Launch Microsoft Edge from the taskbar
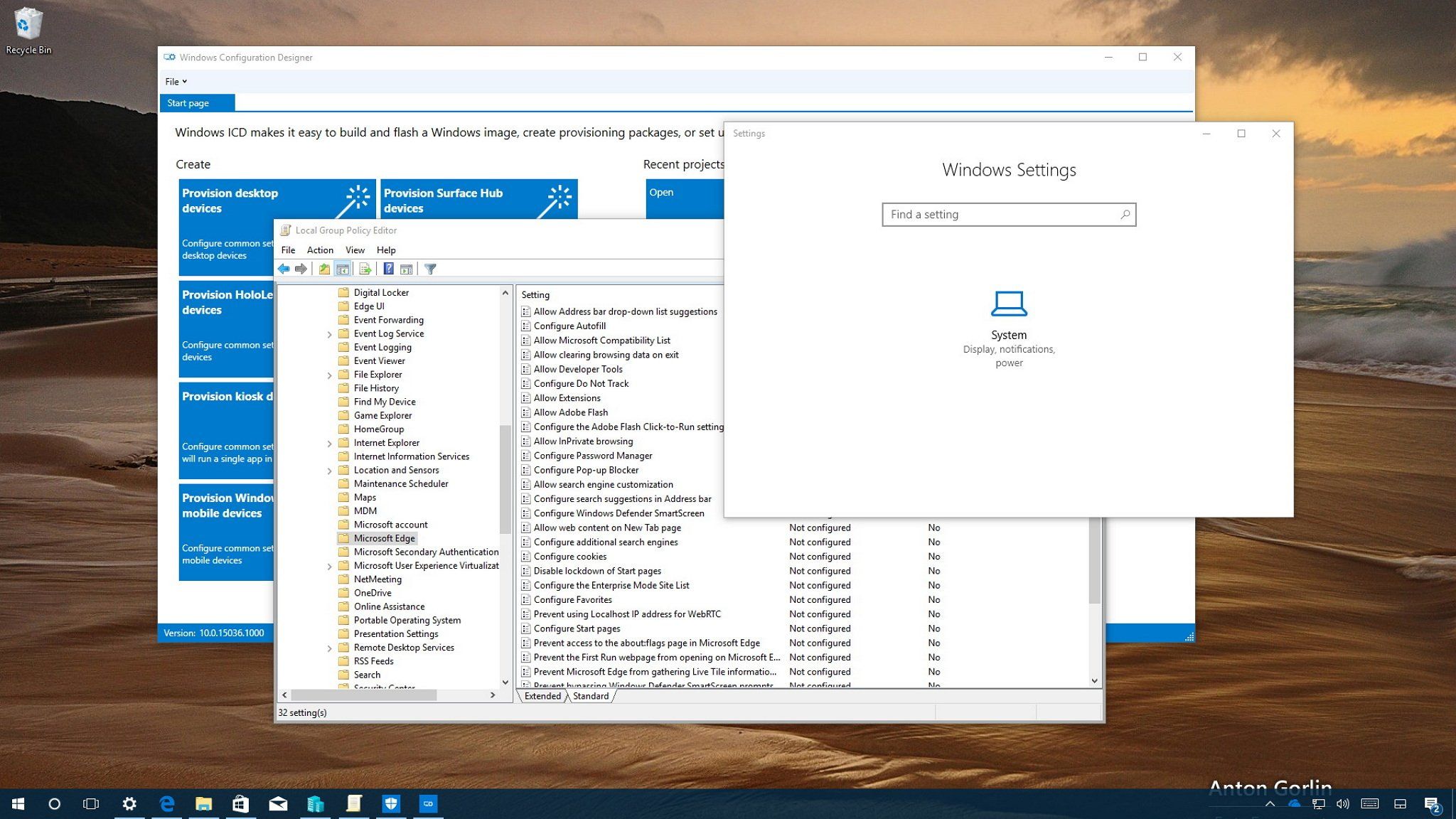 coord(167,804)
